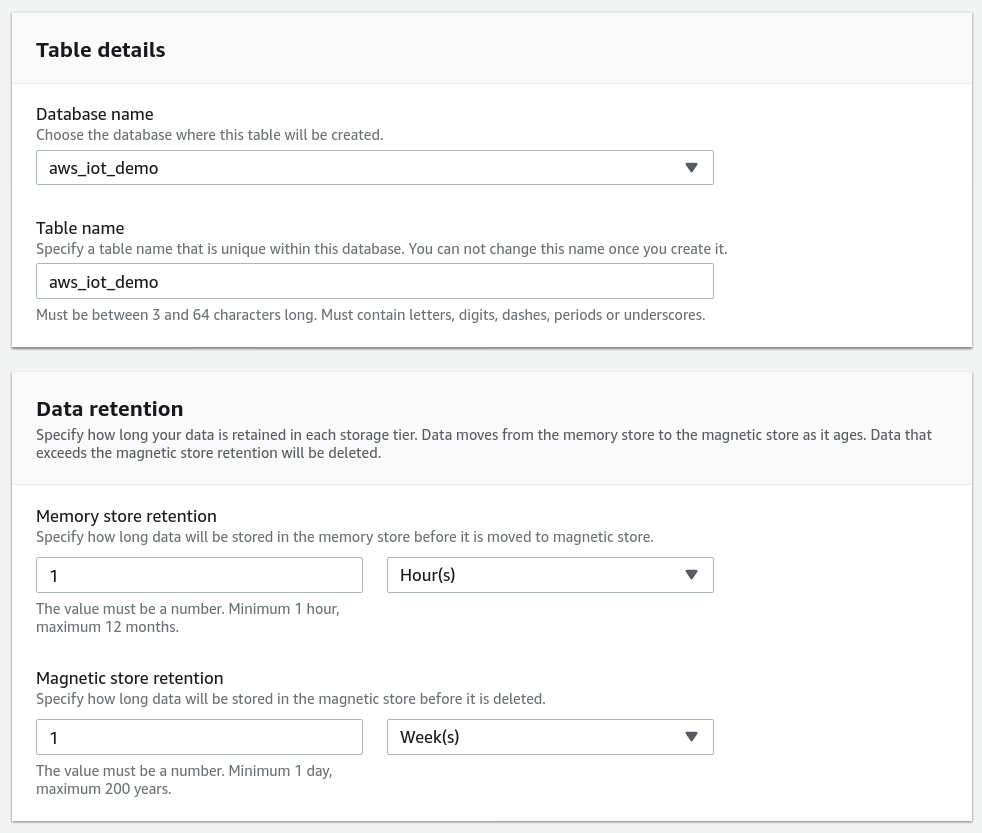Click the Table details section header
Screen dimensions: 982x833
tap(100, 49)
